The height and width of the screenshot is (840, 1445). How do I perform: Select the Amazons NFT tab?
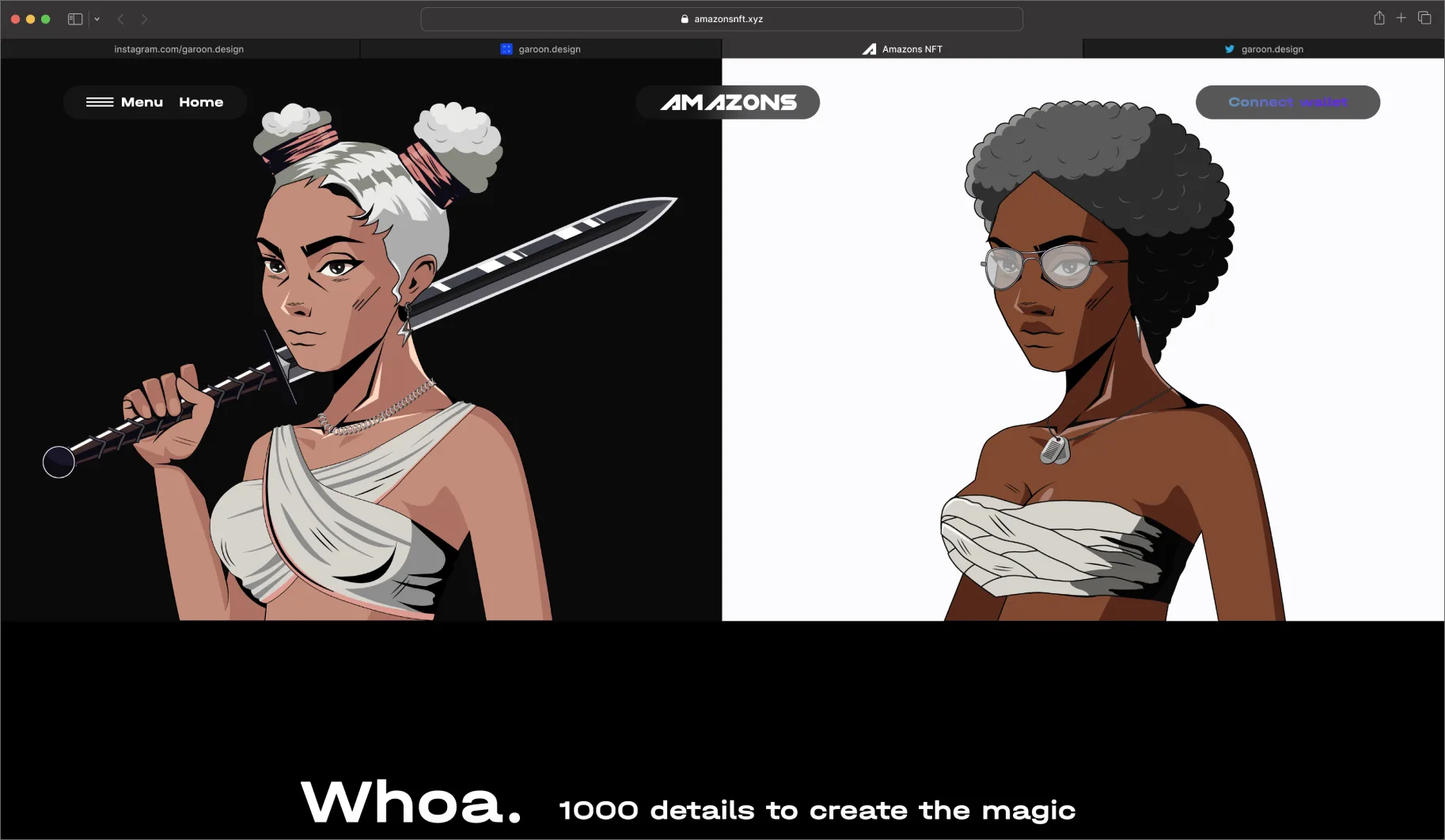pyautogui.click(x=902, y=49)
